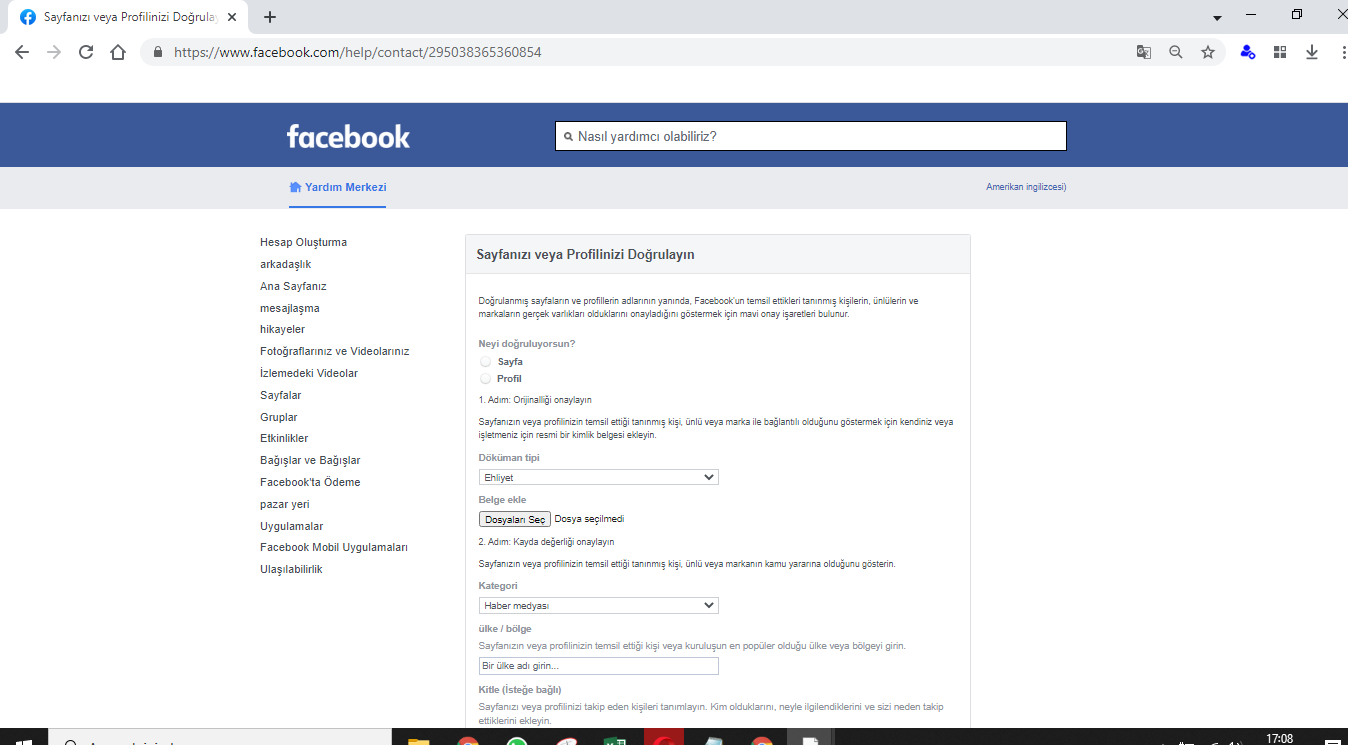Screen dimensions: 1348x745
Task: Click the ülke / bölge label
Action: 505,628
